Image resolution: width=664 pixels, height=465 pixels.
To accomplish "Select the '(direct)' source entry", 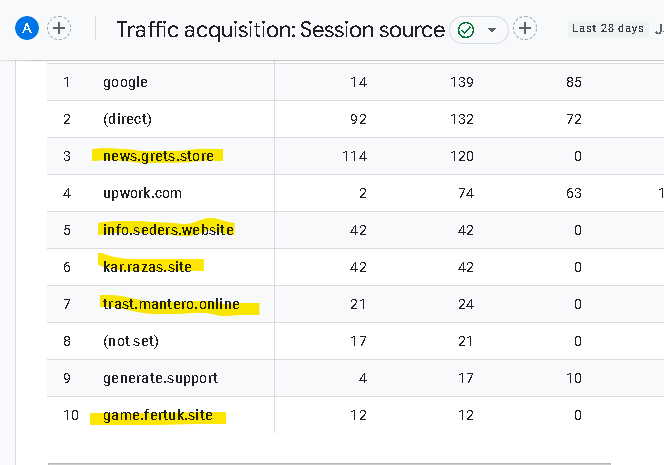I will tap(127, 119).
